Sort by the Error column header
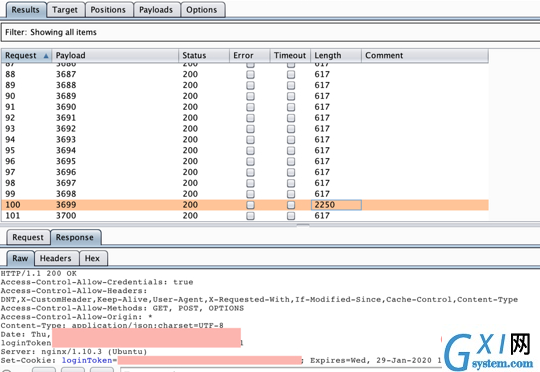Screen dimensions: 540x372 point(250,55)
